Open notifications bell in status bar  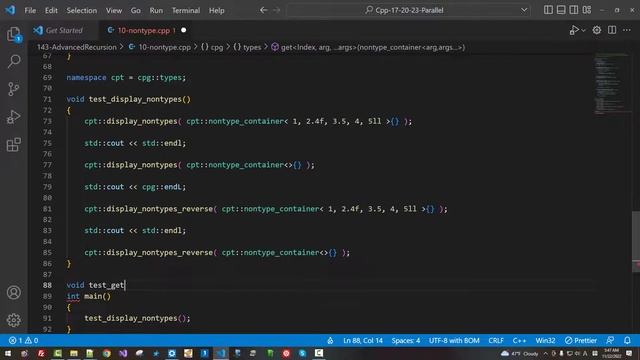click(x=627, y=340)
